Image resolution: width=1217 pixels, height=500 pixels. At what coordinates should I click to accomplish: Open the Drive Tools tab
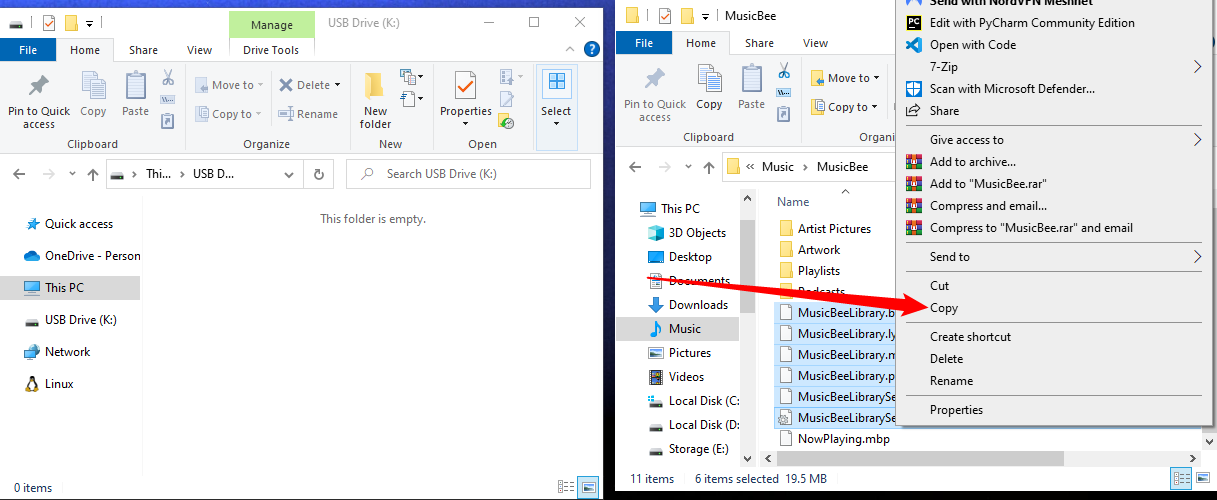[272, 50]
